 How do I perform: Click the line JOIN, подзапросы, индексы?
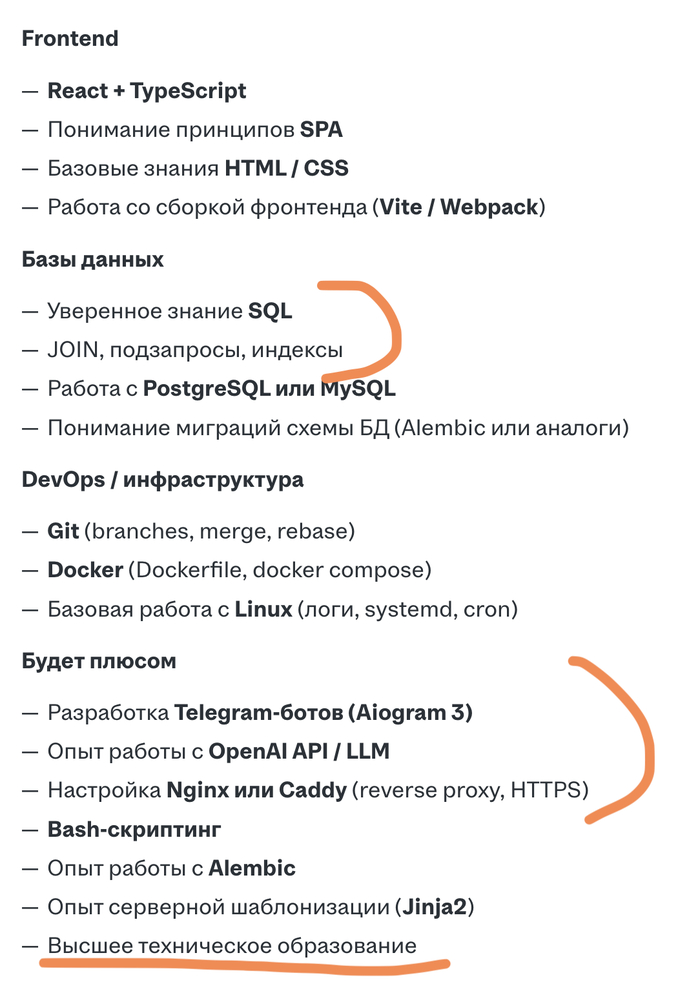coord(195,350)
